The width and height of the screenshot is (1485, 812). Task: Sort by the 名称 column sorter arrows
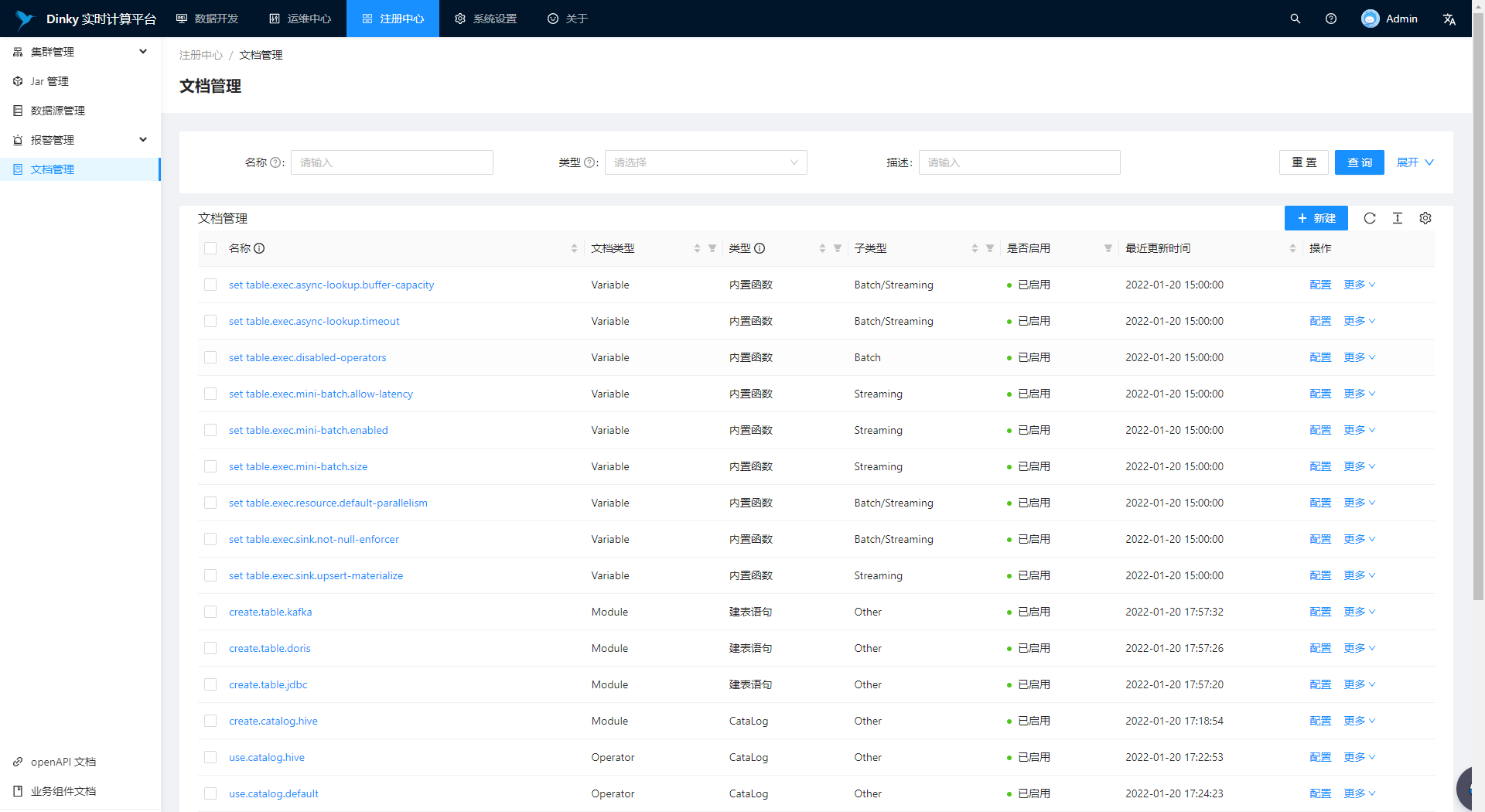click(574, 248)
